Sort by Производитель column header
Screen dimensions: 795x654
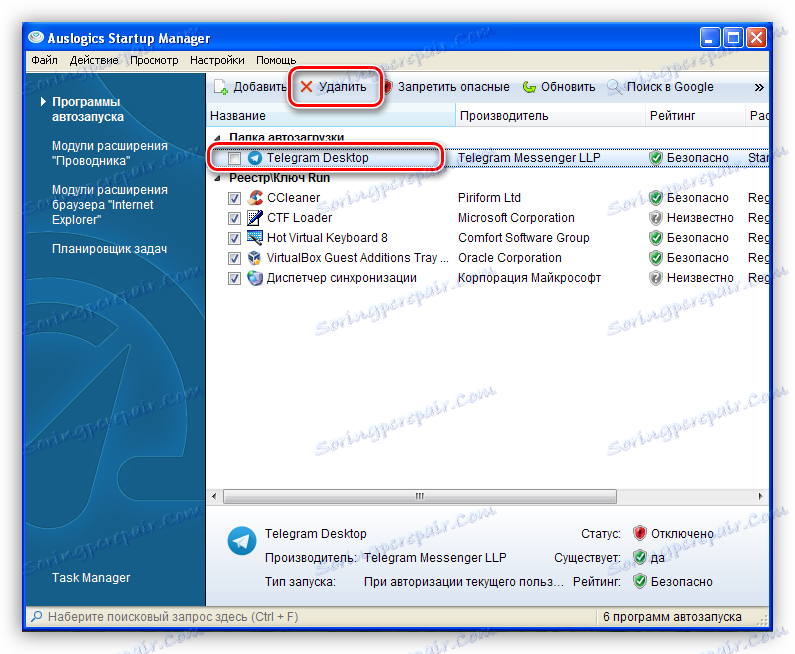coord(550,116)
